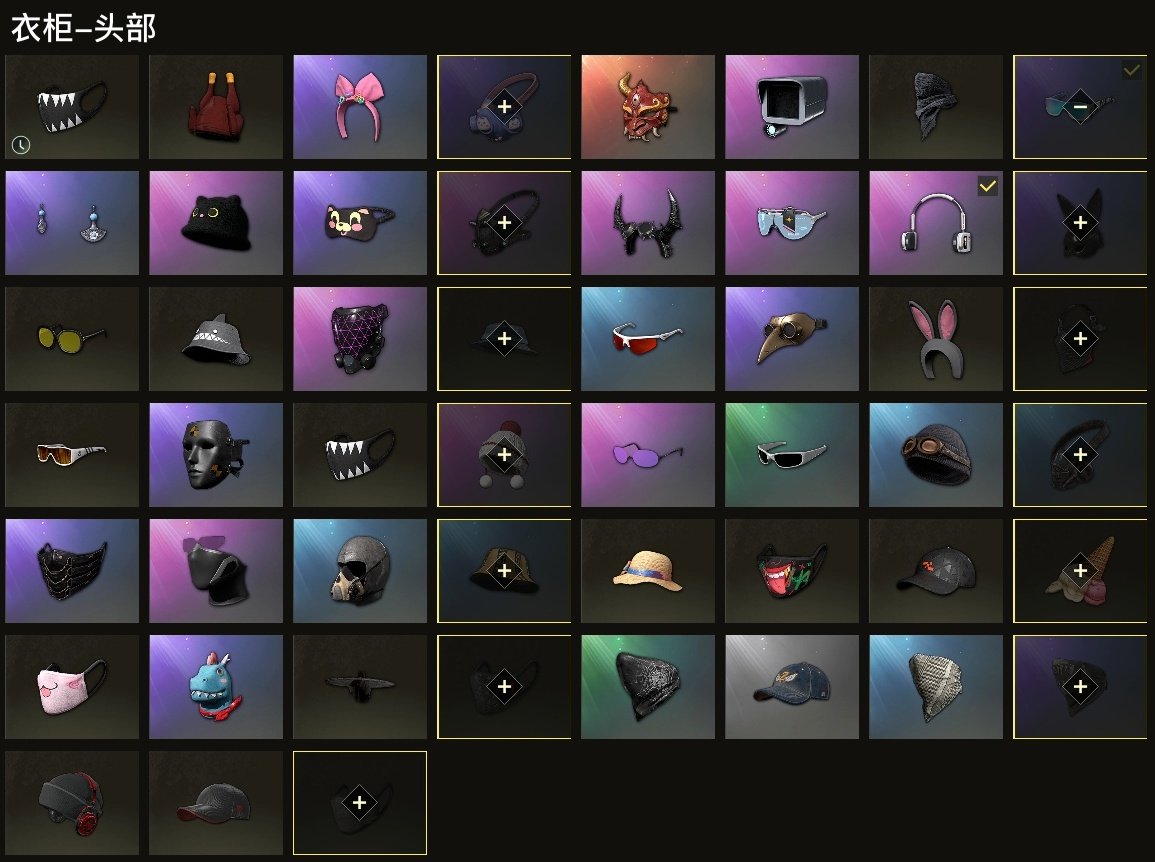1155x862 pixels.
Task: Pick the beanie with red headphones
Action: pyautogui.click(x=71, y=803)
